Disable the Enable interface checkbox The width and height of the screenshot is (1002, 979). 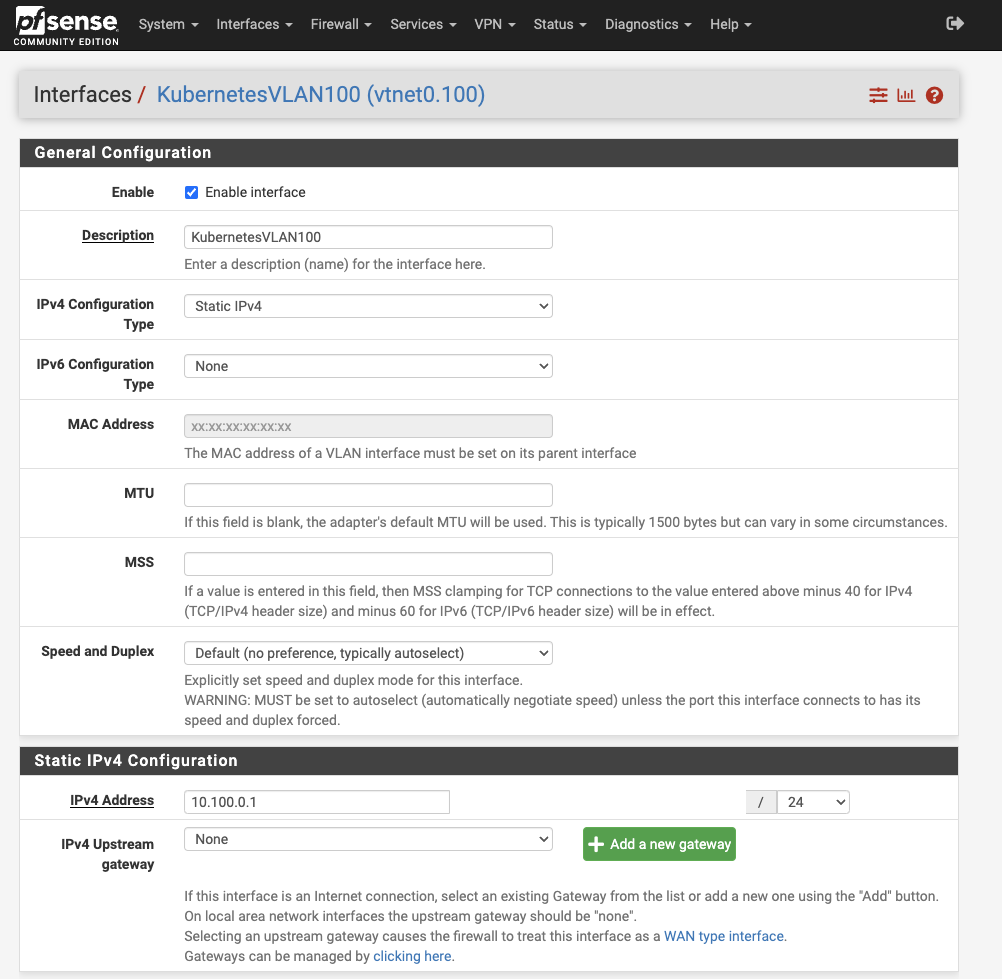[x=191, y=192]
